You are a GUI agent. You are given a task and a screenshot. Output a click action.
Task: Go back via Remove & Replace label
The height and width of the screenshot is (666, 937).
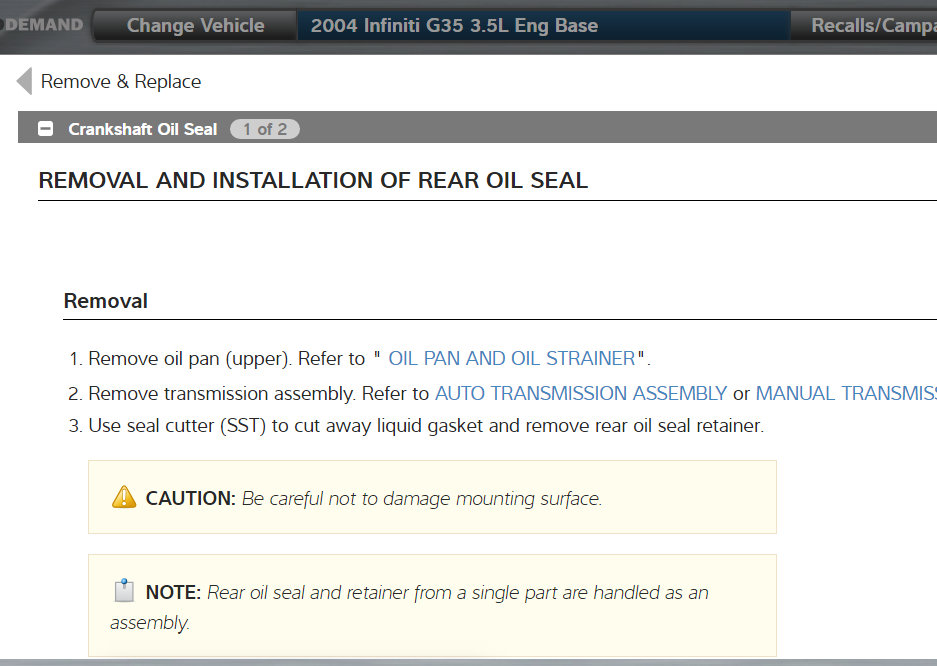tap(120, 82)
